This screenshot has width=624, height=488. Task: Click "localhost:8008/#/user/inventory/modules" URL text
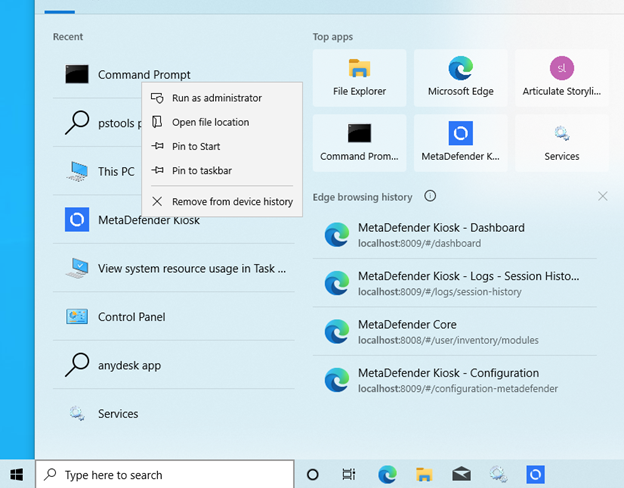point(448,340)
